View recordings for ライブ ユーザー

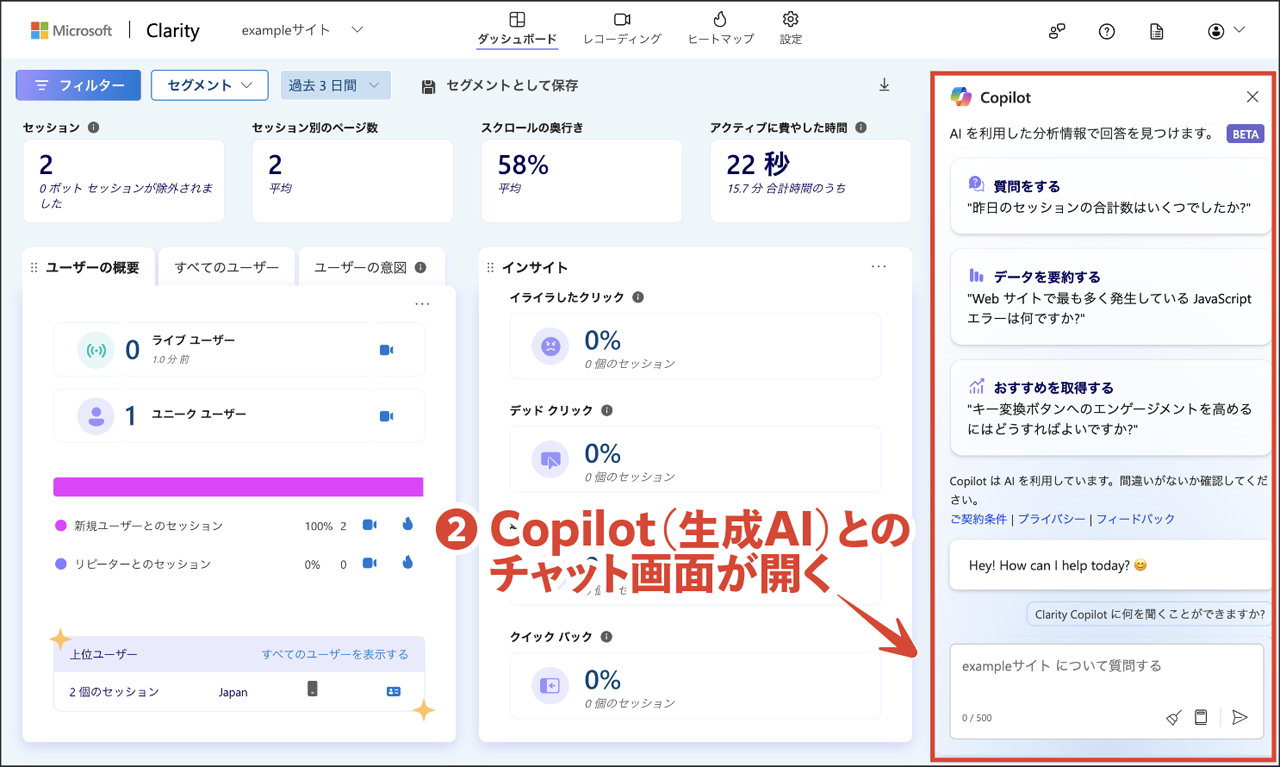[x=386, y=350]
